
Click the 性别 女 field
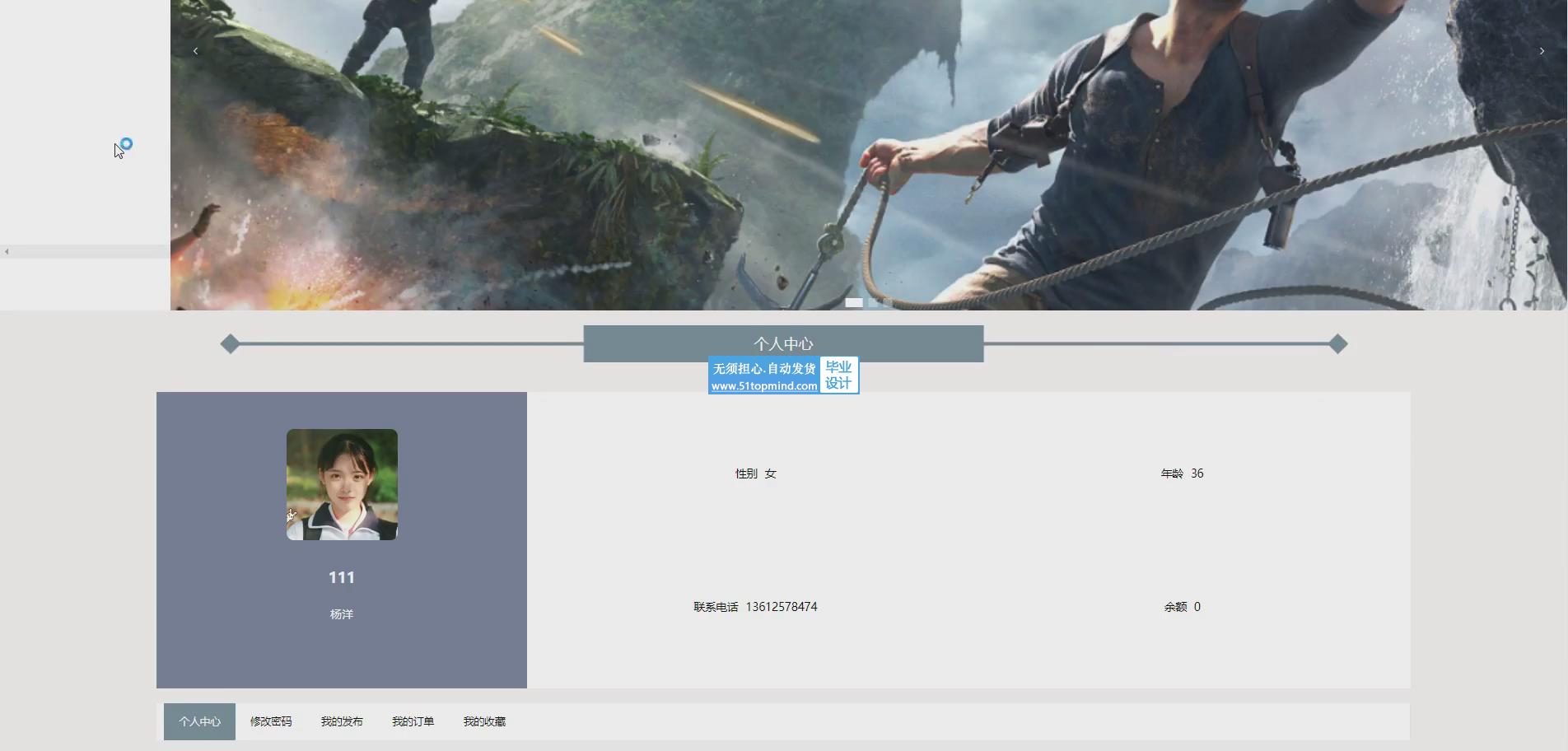(756, 473)
